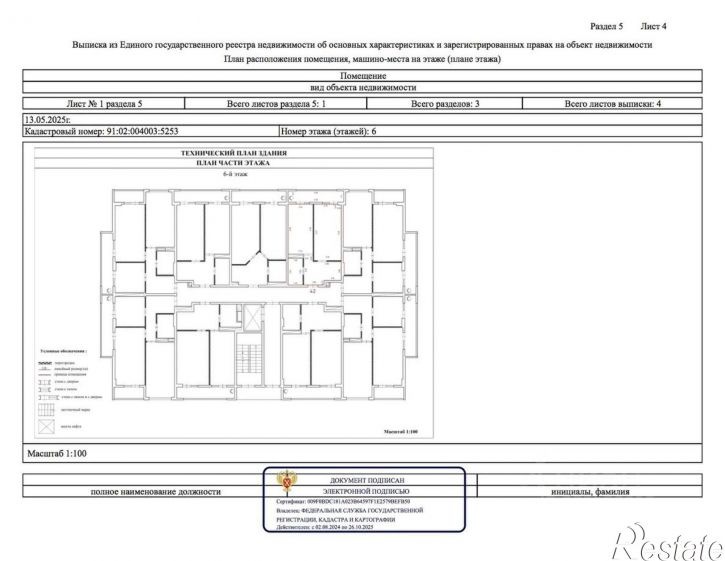
Task: Click the "Выписка из Единого государственного реестра" title line
Action: pos(362,45)
